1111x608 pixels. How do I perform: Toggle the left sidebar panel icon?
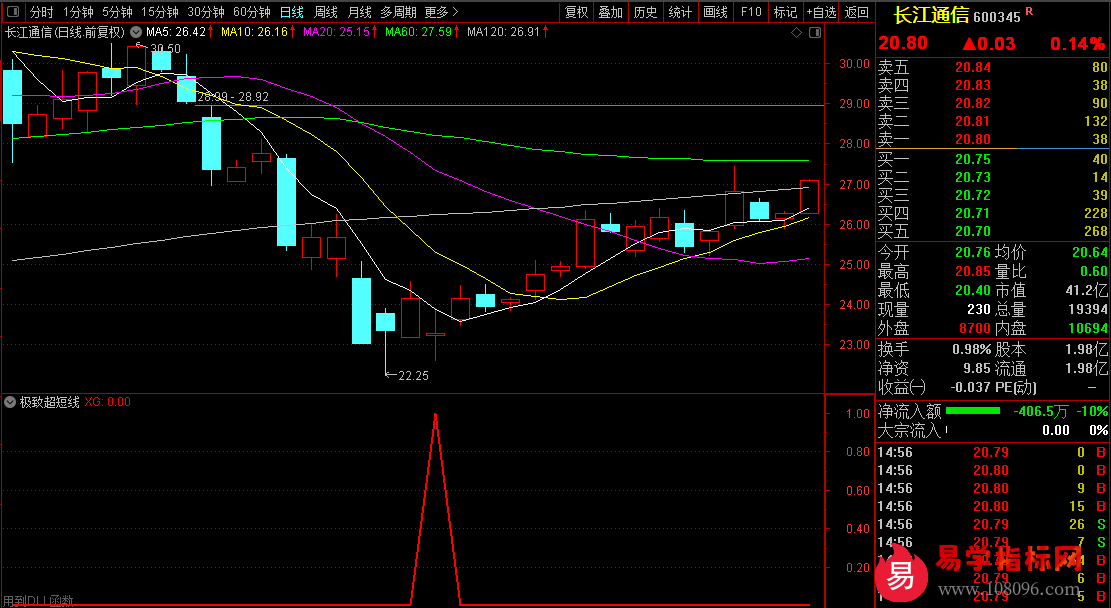pos(13,12)
